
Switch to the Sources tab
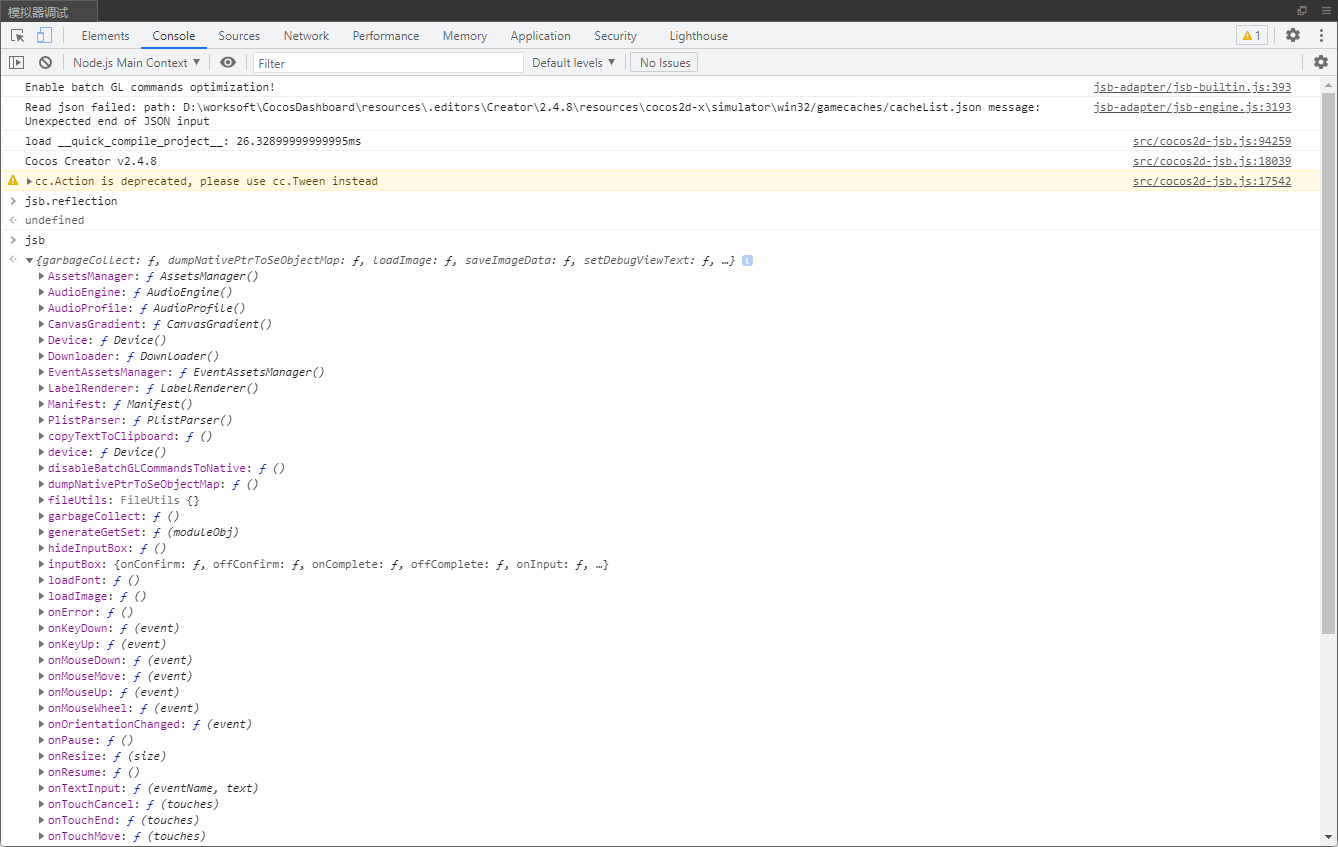(x=239, y=36)
